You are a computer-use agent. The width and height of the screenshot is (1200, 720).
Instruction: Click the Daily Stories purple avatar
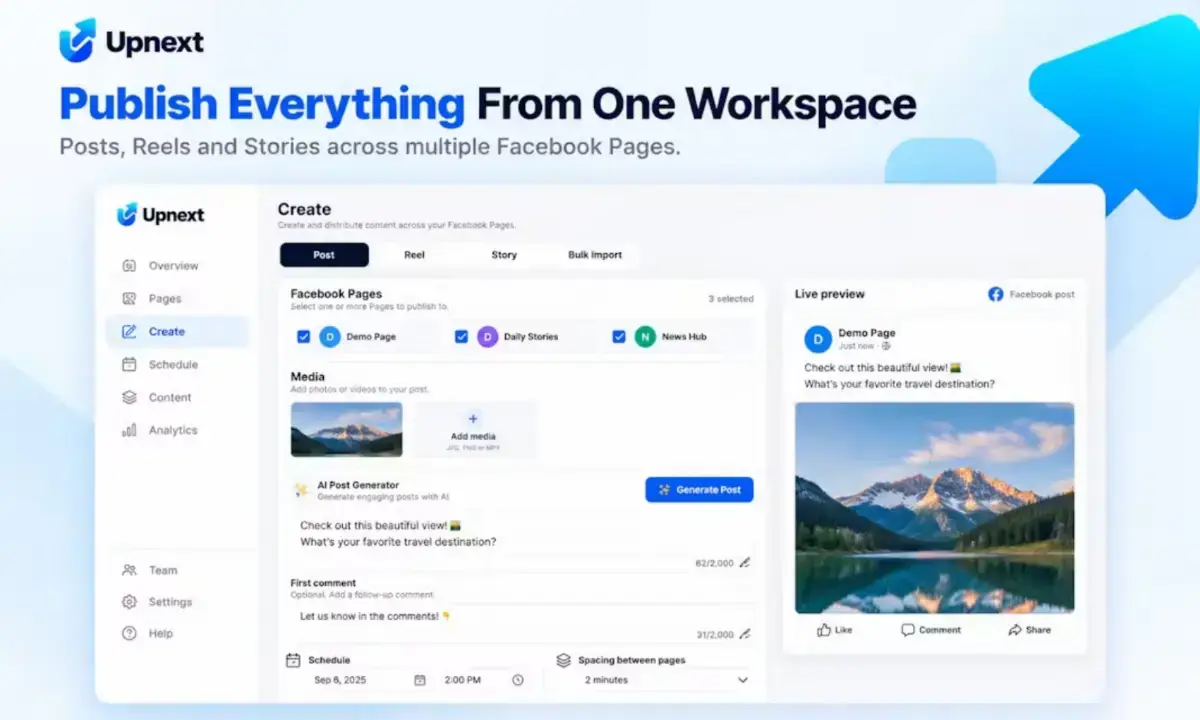coord(487,337)
